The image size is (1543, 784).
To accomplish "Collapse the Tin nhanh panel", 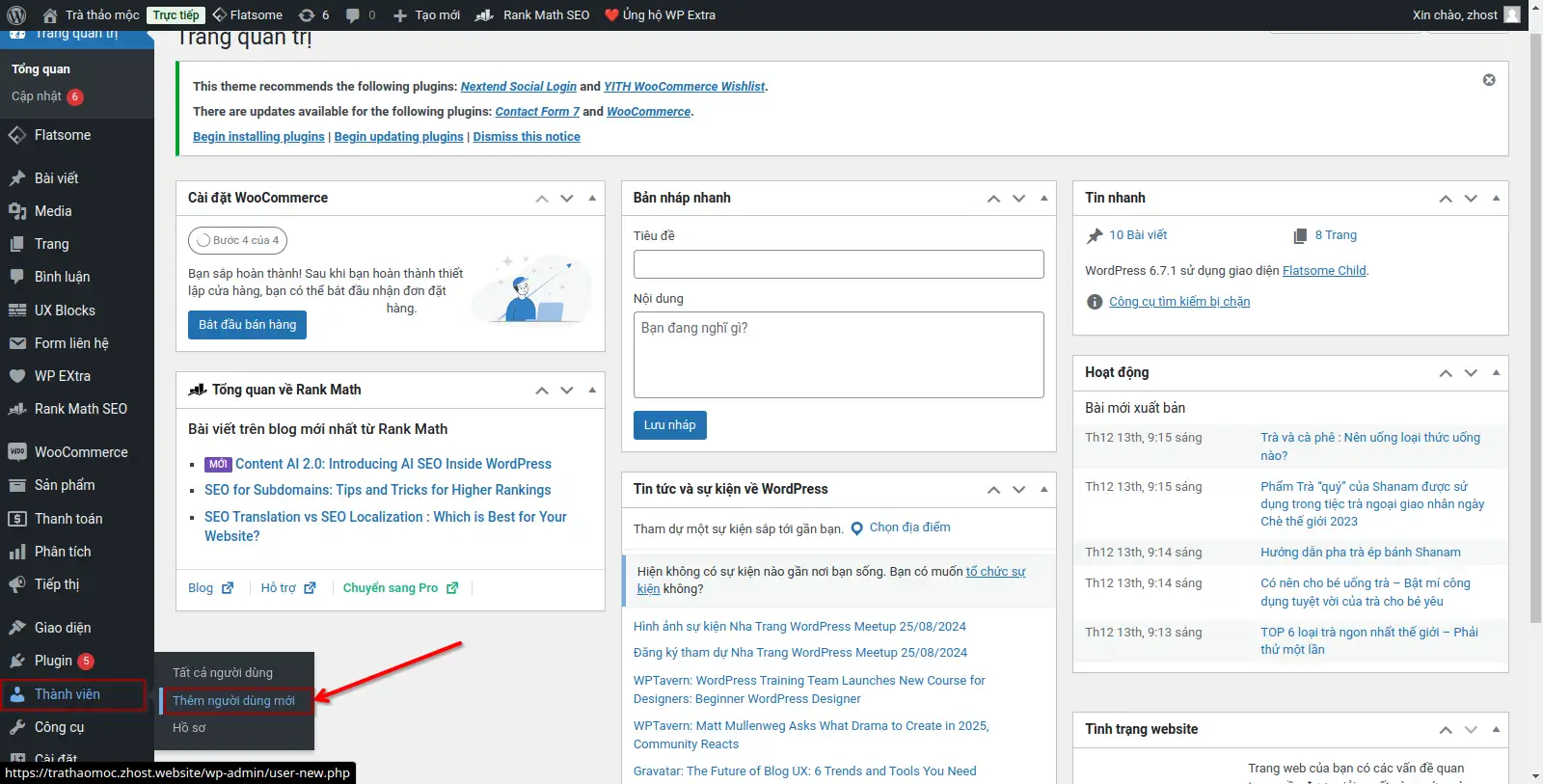I will point(1496,199).
